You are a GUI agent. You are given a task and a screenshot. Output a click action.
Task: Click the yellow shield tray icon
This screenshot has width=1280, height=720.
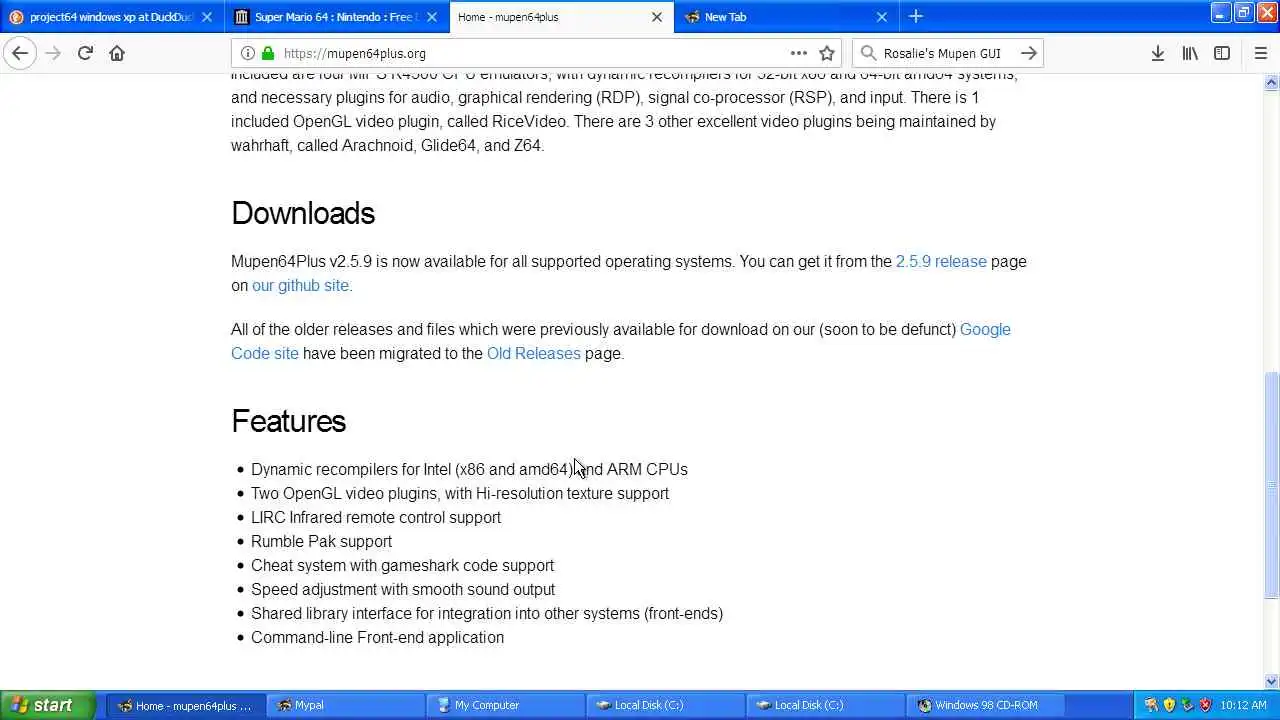click(x=1169, y=705)
